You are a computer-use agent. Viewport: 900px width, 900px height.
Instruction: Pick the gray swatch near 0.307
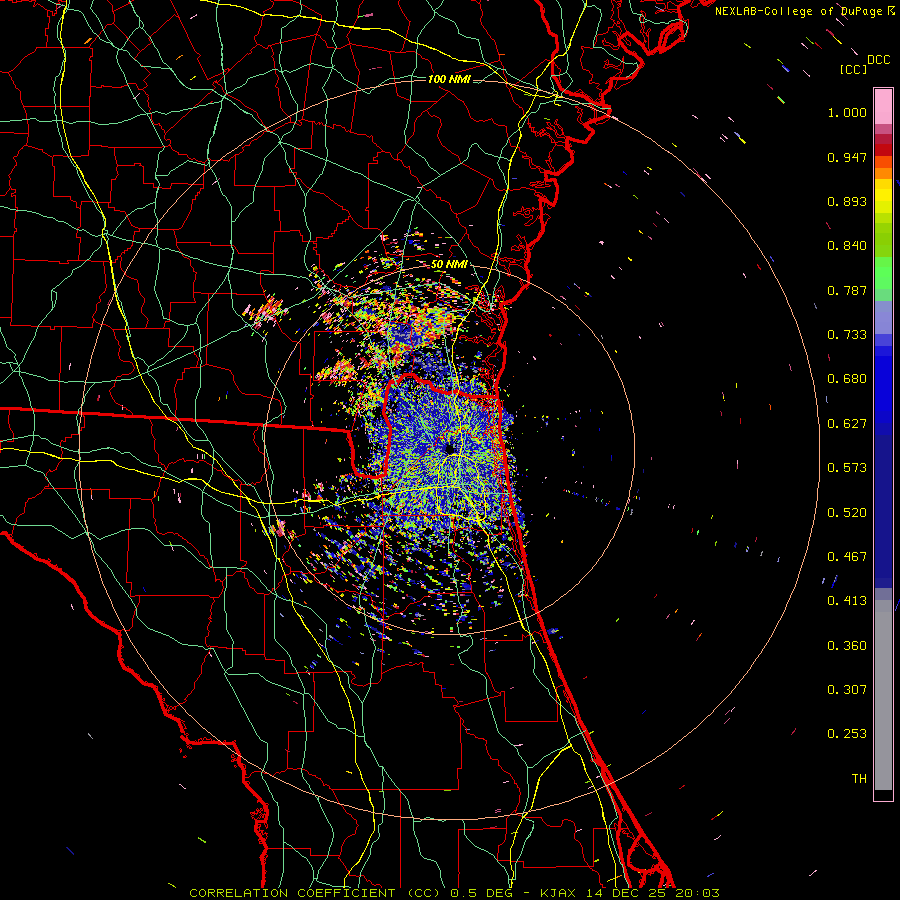click(x=883, y=695)
